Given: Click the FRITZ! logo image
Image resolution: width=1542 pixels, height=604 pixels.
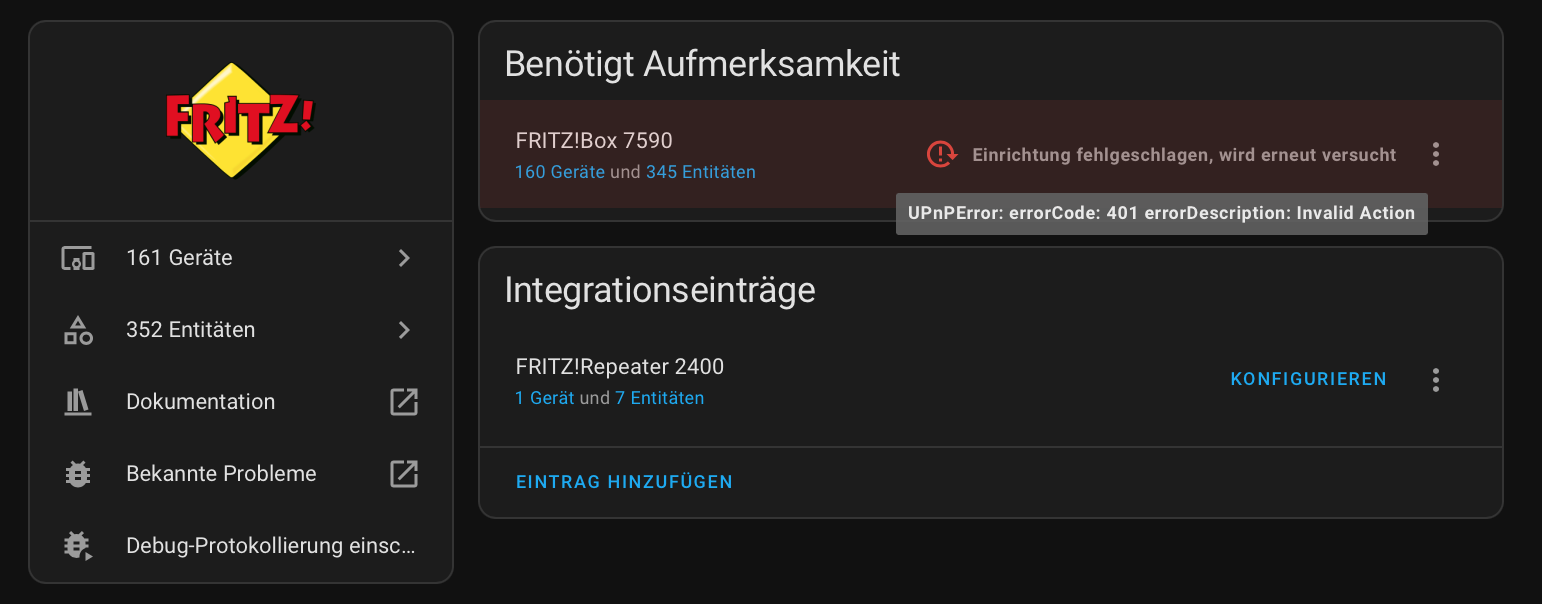Looking at the screenshot, I should 240,121.
